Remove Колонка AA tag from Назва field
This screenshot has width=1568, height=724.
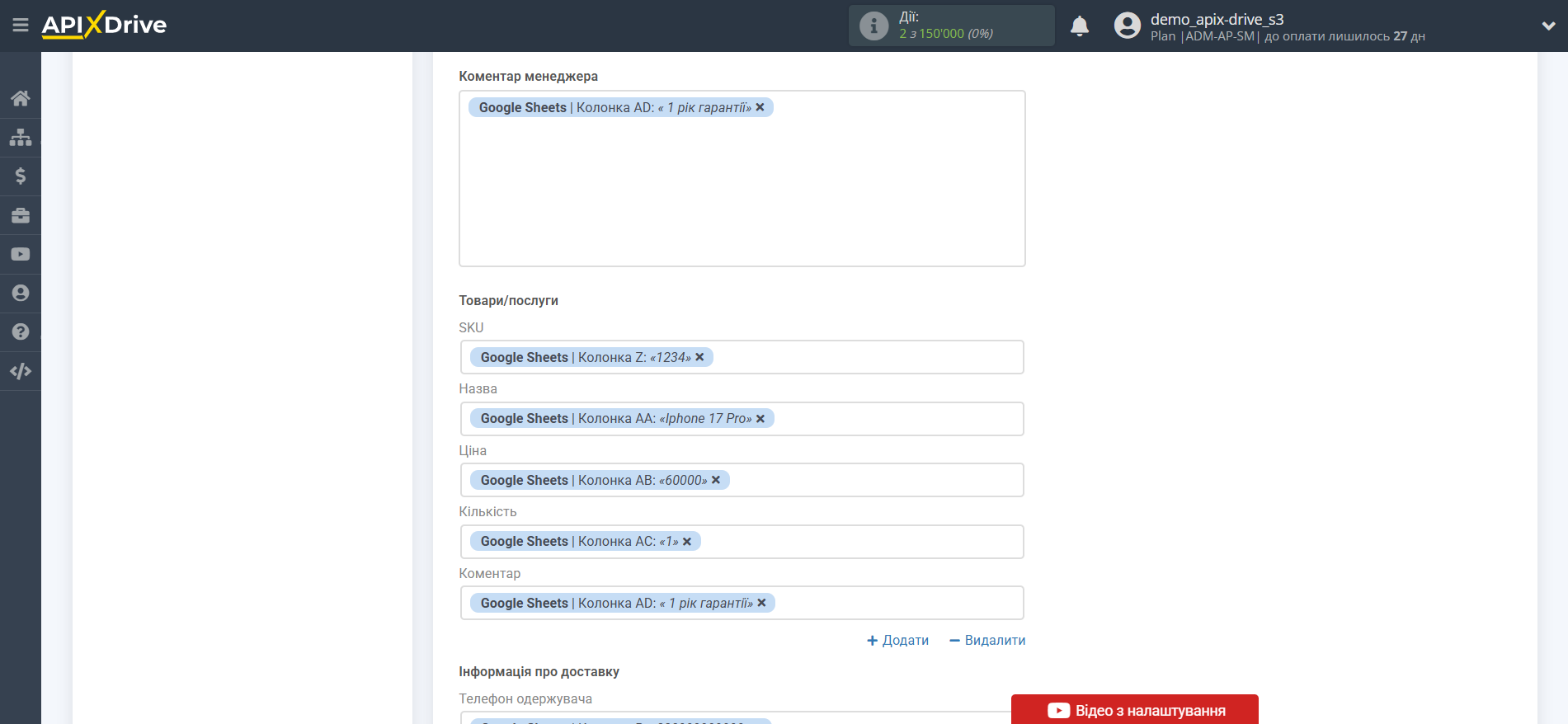coord(760,419)
